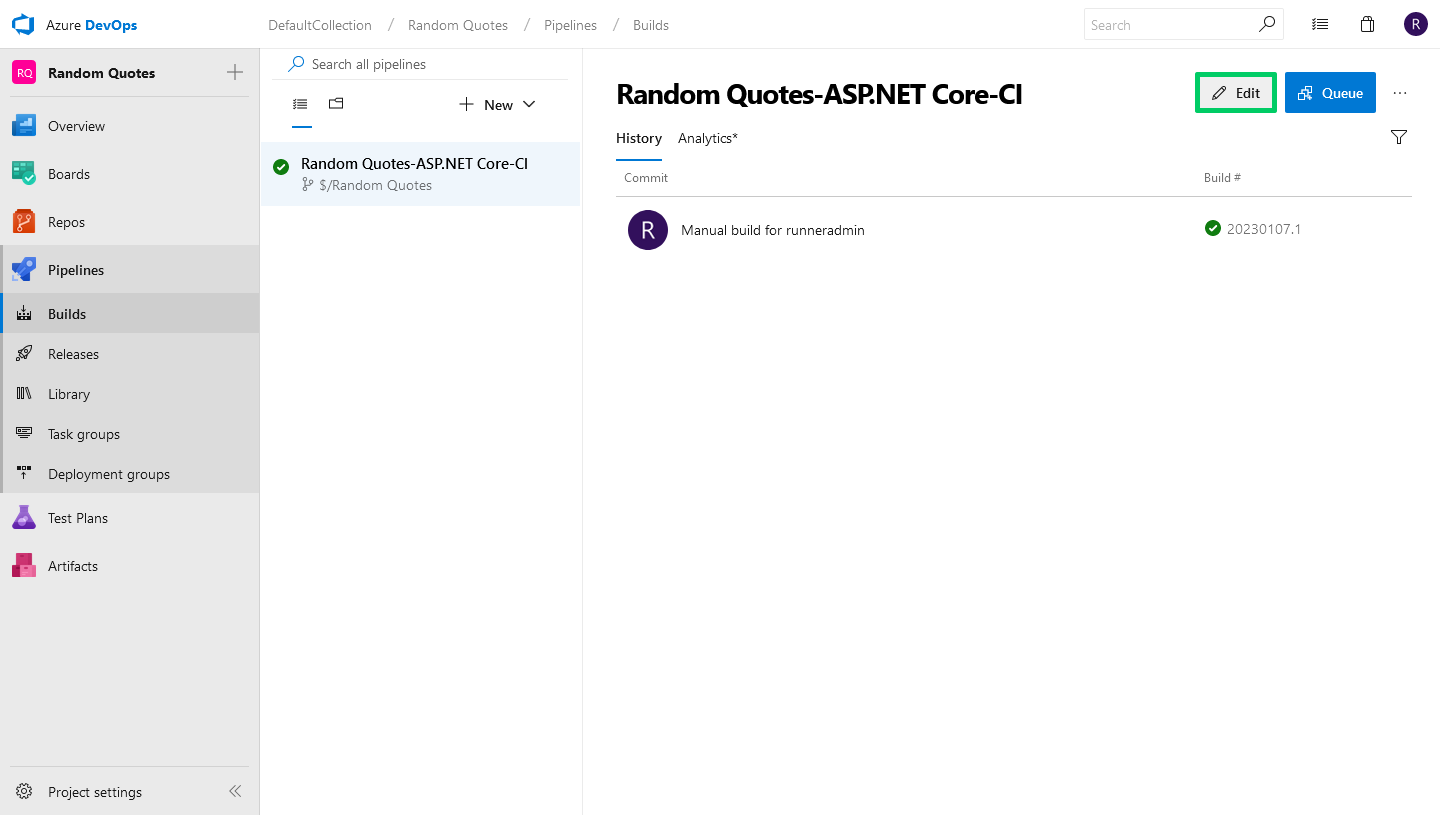Open the Repos sidebar icon
The image size is (1440, 815).
[24, 222]
